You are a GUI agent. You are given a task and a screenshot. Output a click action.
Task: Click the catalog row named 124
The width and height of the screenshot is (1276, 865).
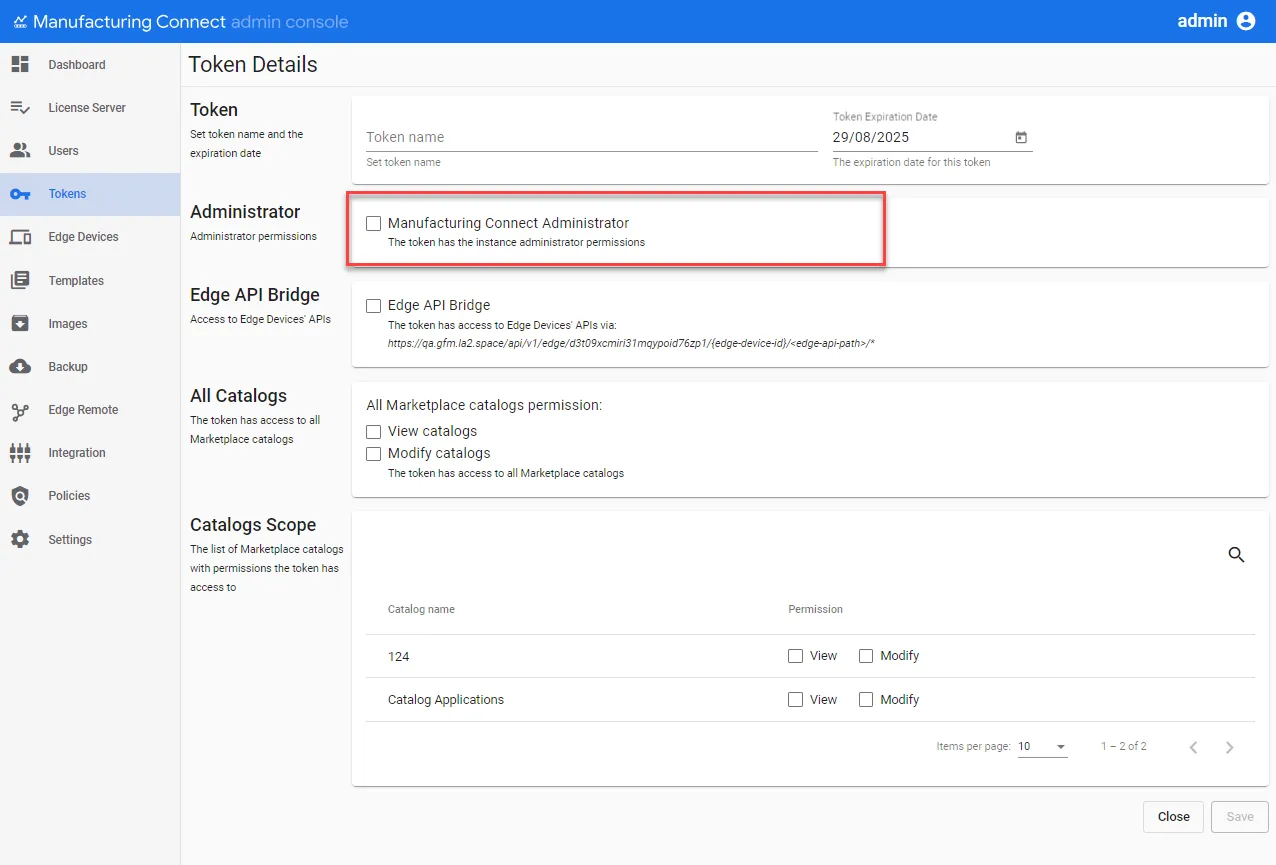coord(398,657)
